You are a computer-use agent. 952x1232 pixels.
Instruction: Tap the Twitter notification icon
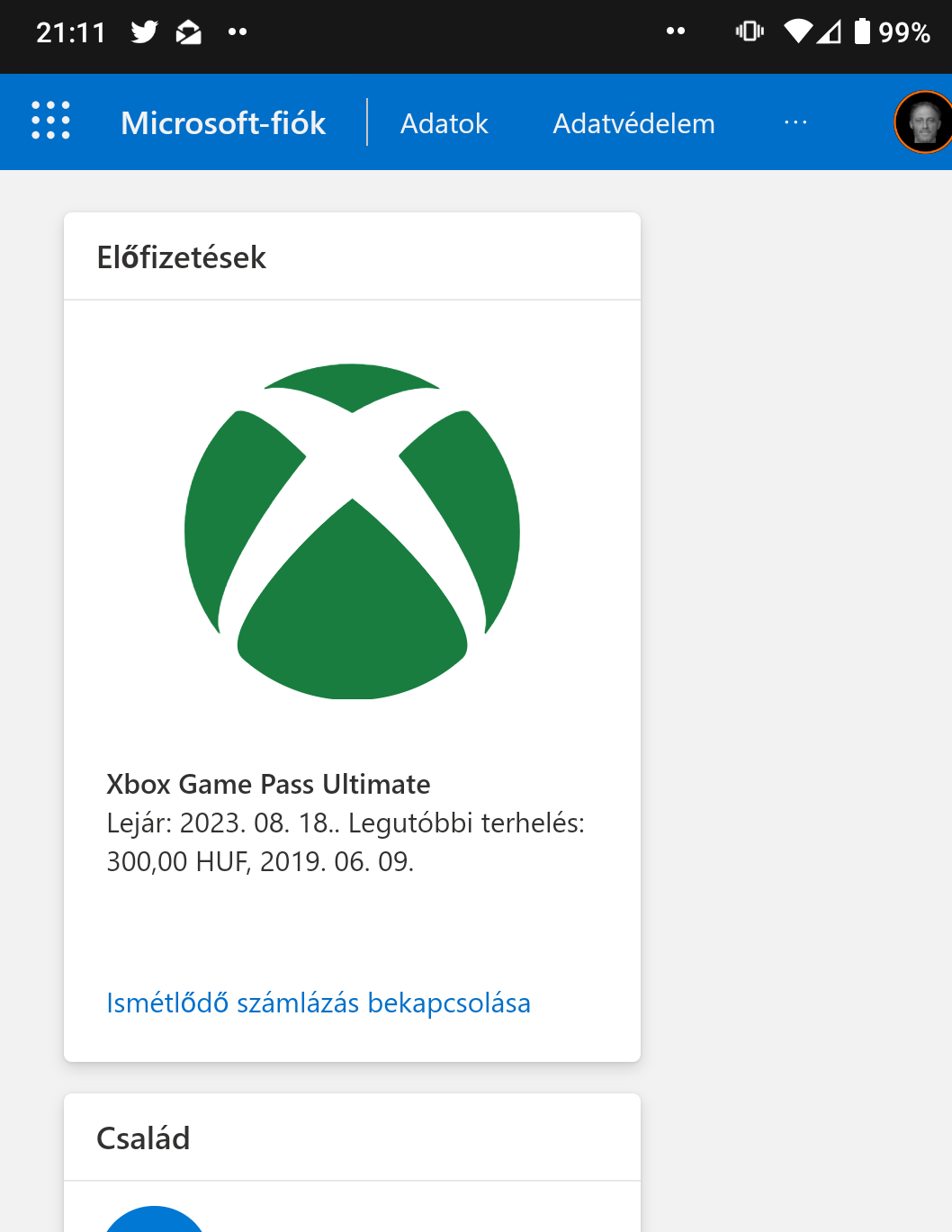click(144, 32)
